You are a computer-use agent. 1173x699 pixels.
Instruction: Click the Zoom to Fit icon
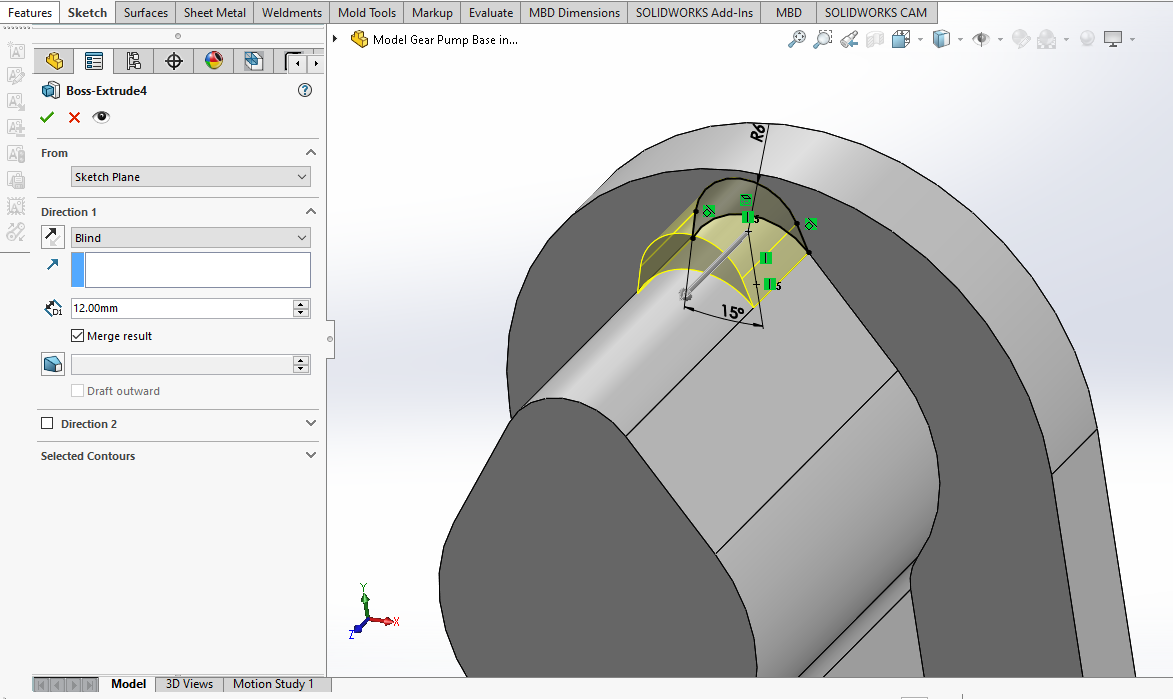(x=797, y=39)
